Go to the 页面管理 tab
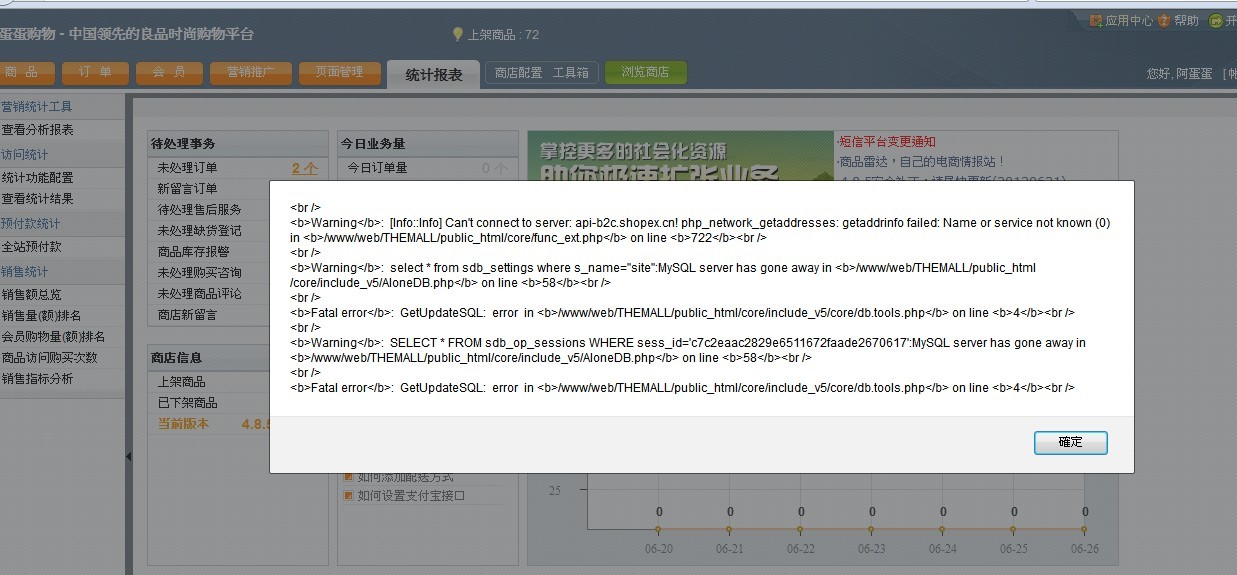Viewport: 1237px width, 575px height. (x=339, y=72)
